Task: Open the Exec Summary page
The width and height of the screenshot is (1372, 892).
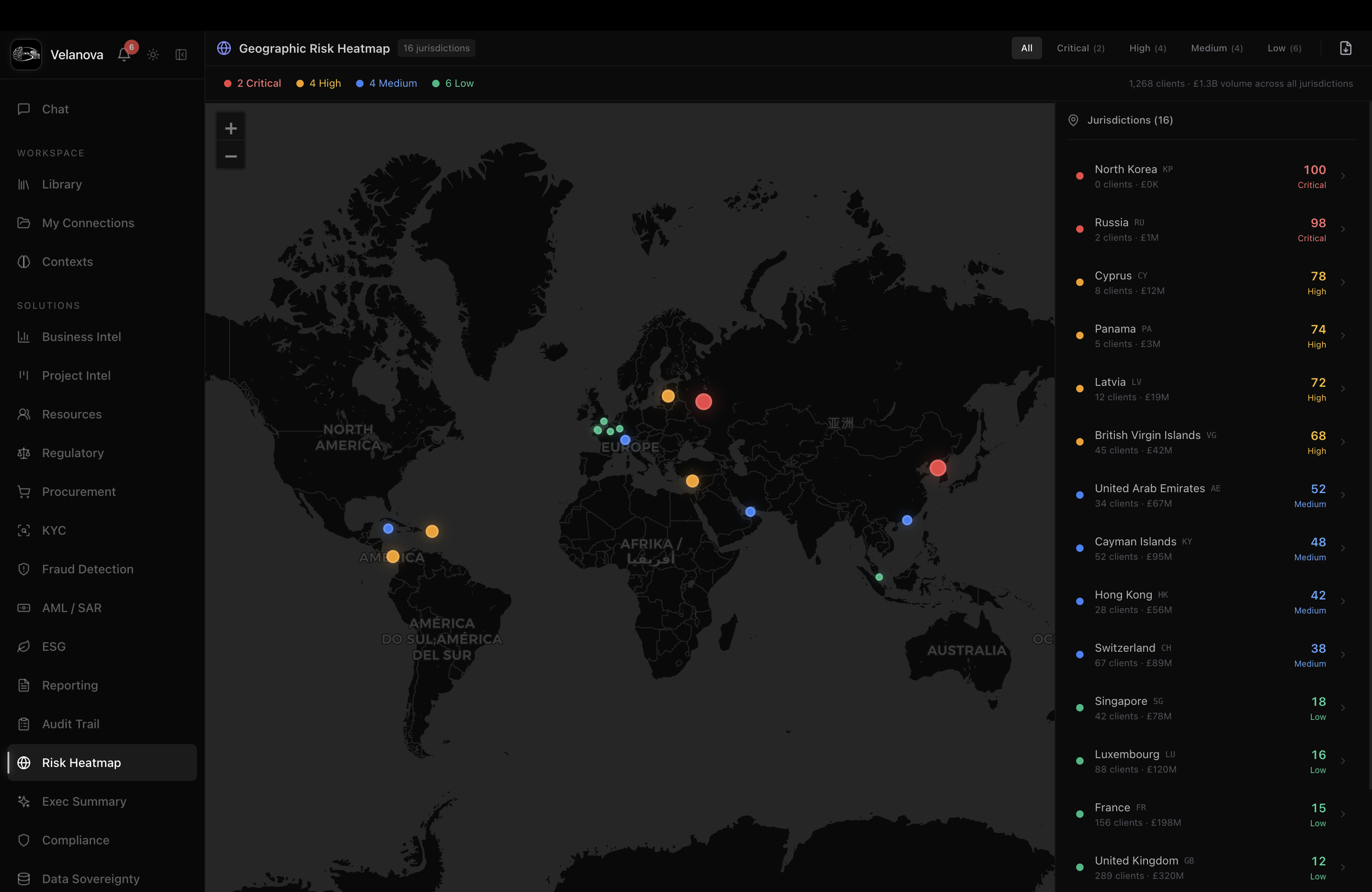Action: tap(84, 801)
